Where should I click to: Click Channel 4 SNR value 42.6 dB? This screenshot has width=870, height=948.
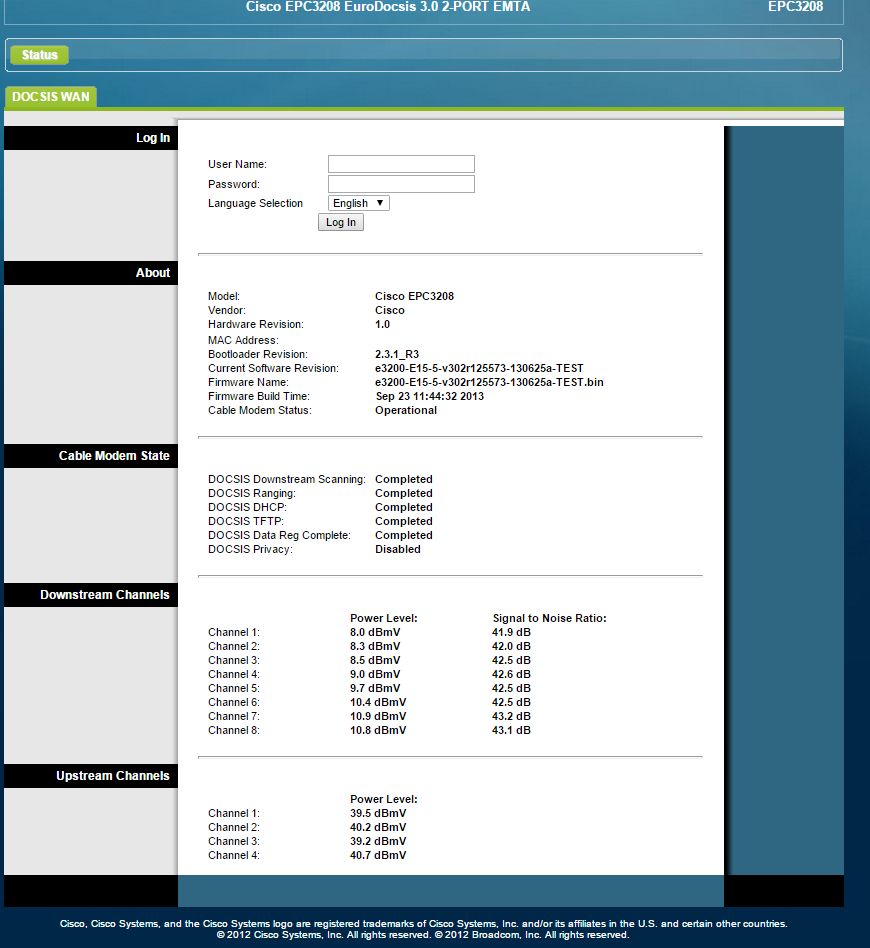pyautogui.click(x=511, y=674)
